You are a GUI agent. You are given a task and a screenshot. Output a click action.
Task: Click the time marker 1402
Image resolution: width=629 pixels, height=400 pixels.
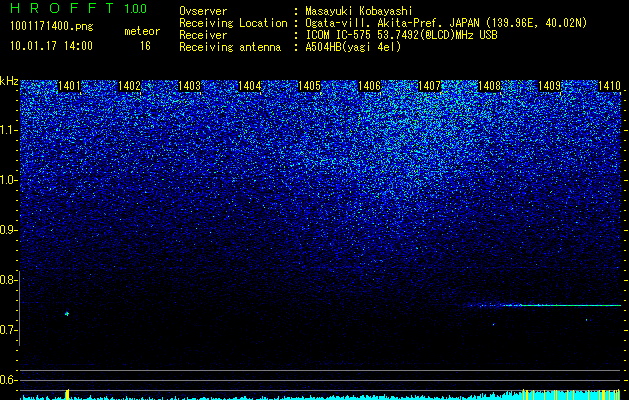point(129,86)
